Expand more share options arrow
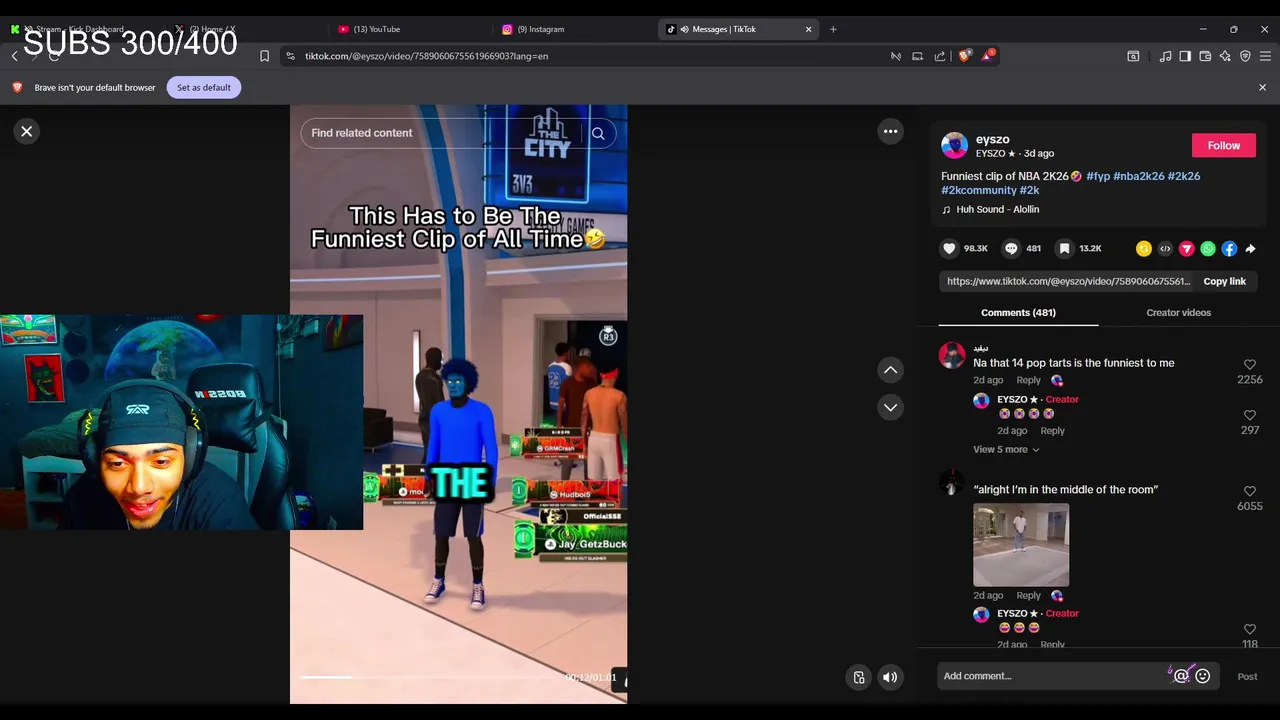The image size is (1280, 720). tap(1250, 249)
